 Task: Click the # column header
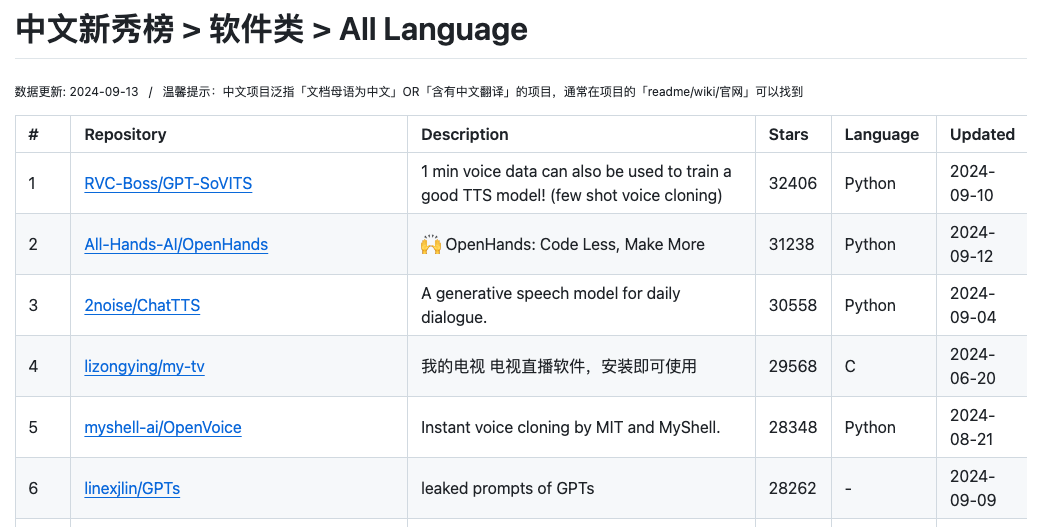click(x=33, y=134)
